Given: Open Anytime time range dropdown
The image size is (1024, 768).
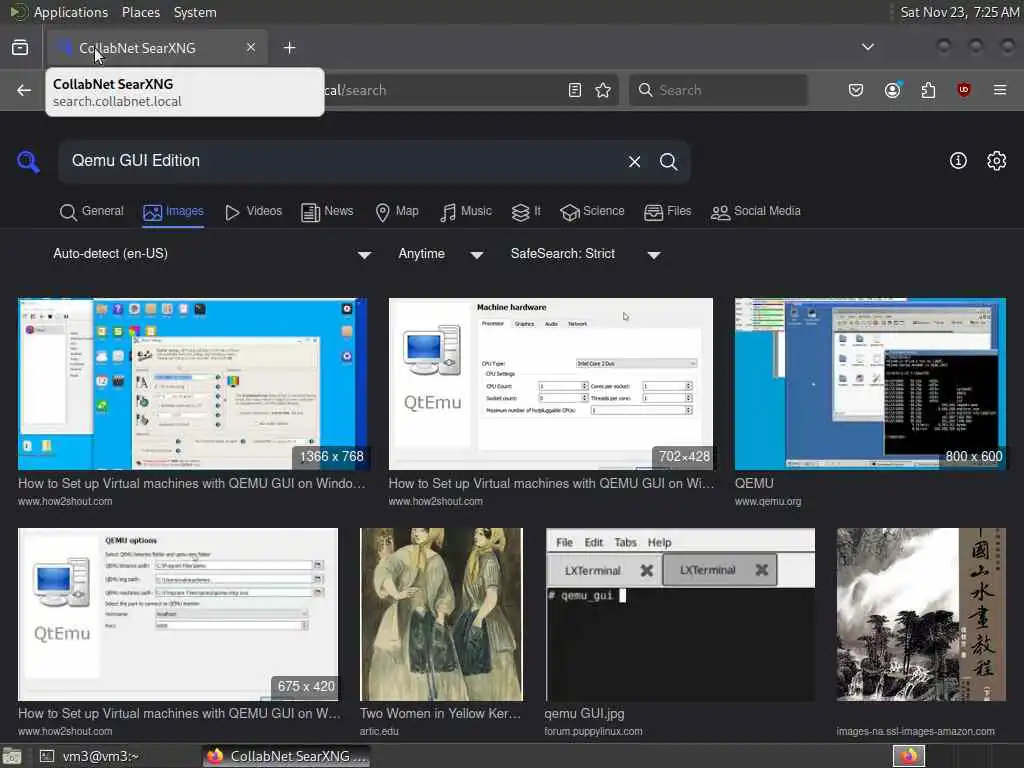Looking at the screenshot, I should (441, 254).
